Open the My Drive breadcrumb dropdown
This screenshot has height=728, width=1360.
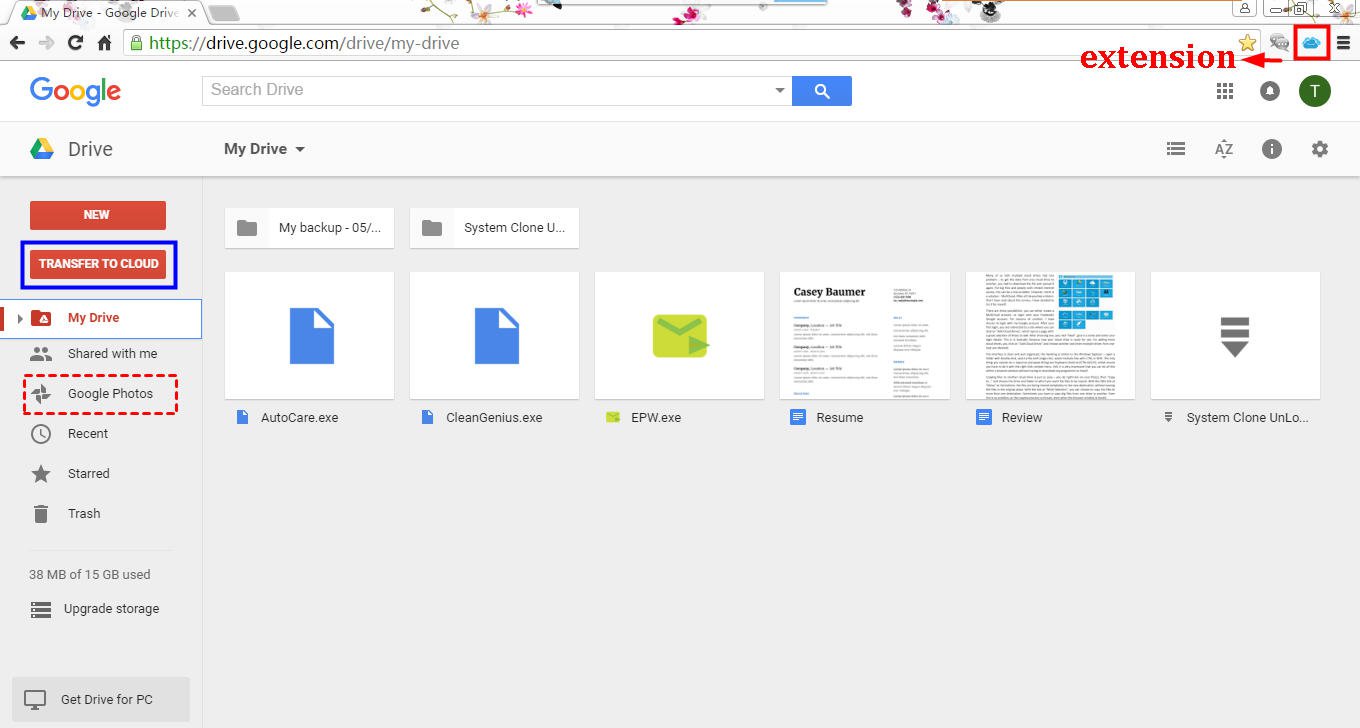pos(265,149)
